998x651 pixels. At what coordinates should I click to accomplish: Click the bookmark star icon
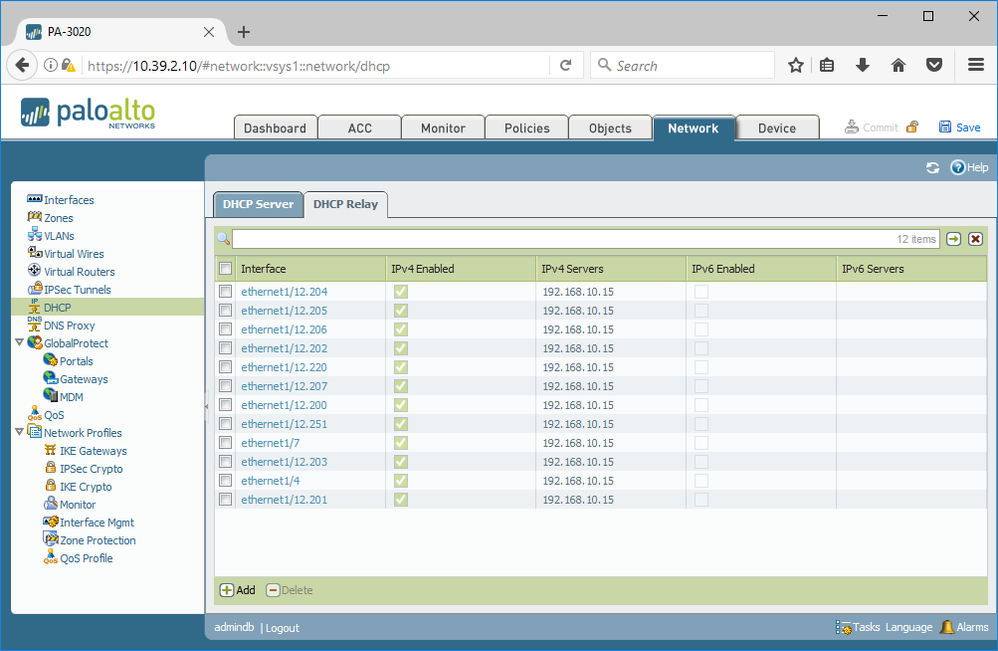[796, 65]
